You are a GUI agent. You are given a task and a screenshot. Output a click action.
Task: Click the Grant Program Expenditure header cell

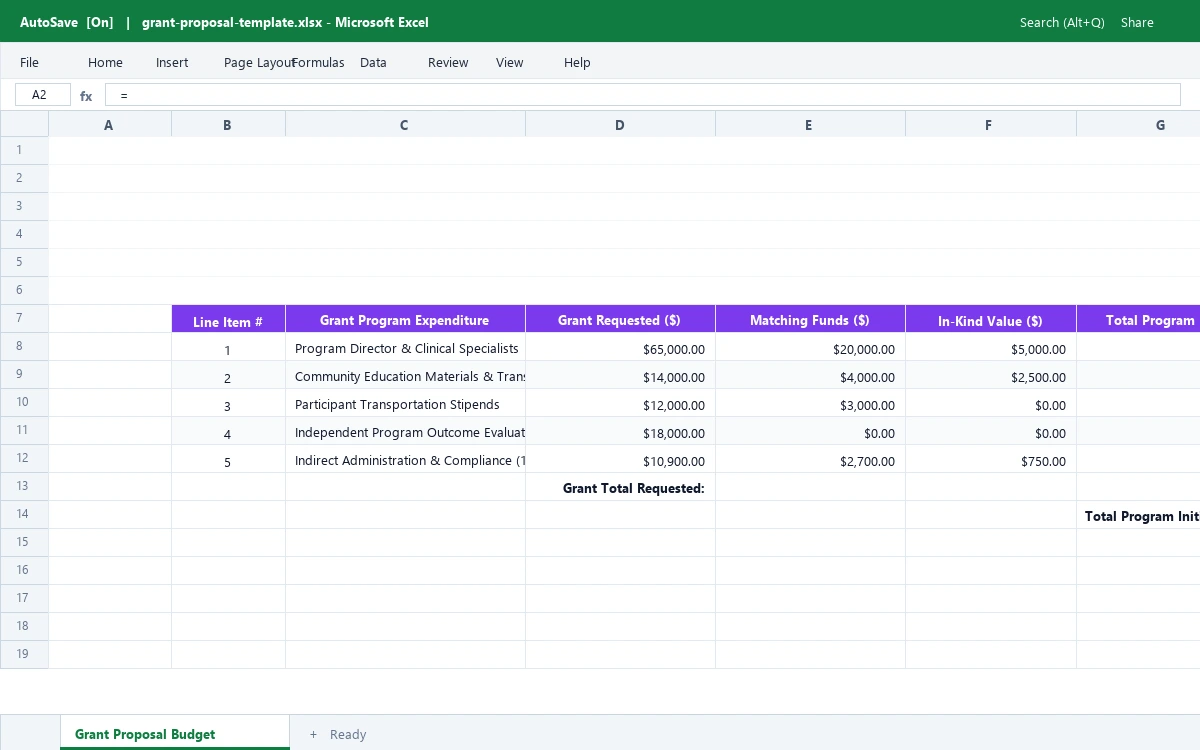tap(405, 319)
